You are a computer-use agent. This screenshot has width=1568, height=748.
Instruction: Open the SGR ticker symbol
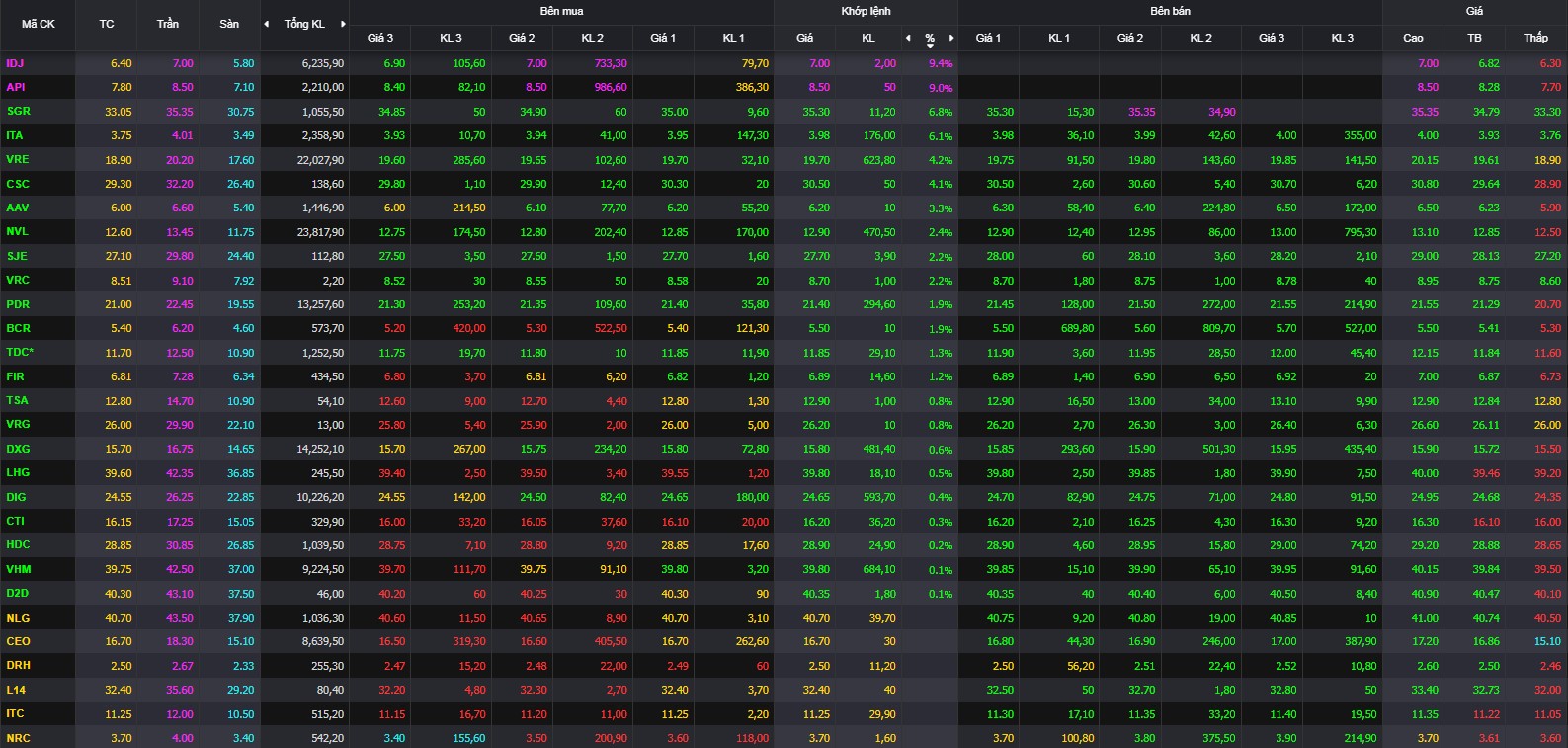click(x=18, y=112)
